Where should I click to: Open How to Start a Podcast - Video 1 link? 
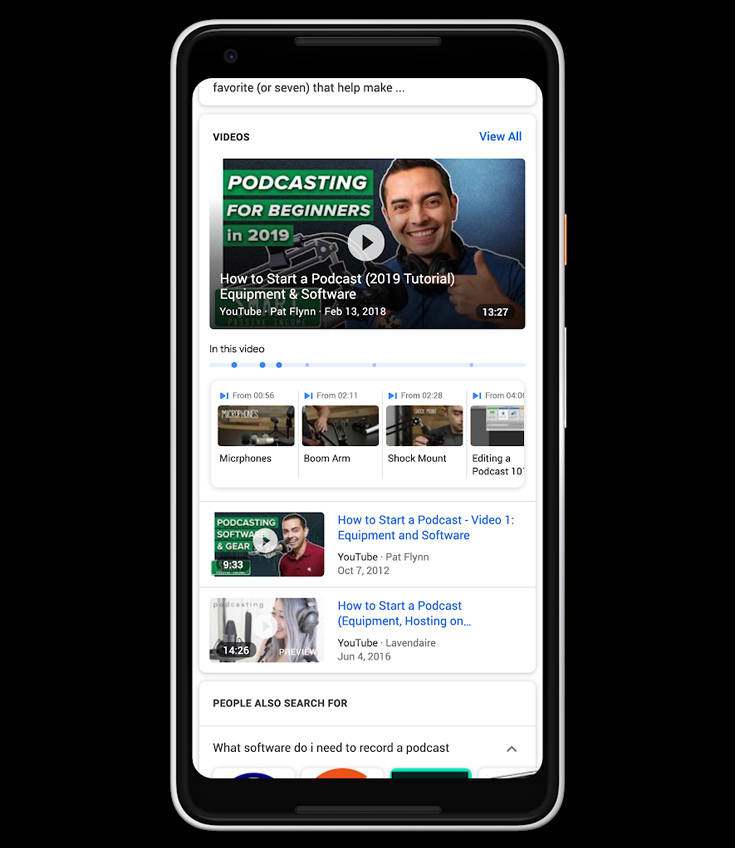tap(426, 527)
